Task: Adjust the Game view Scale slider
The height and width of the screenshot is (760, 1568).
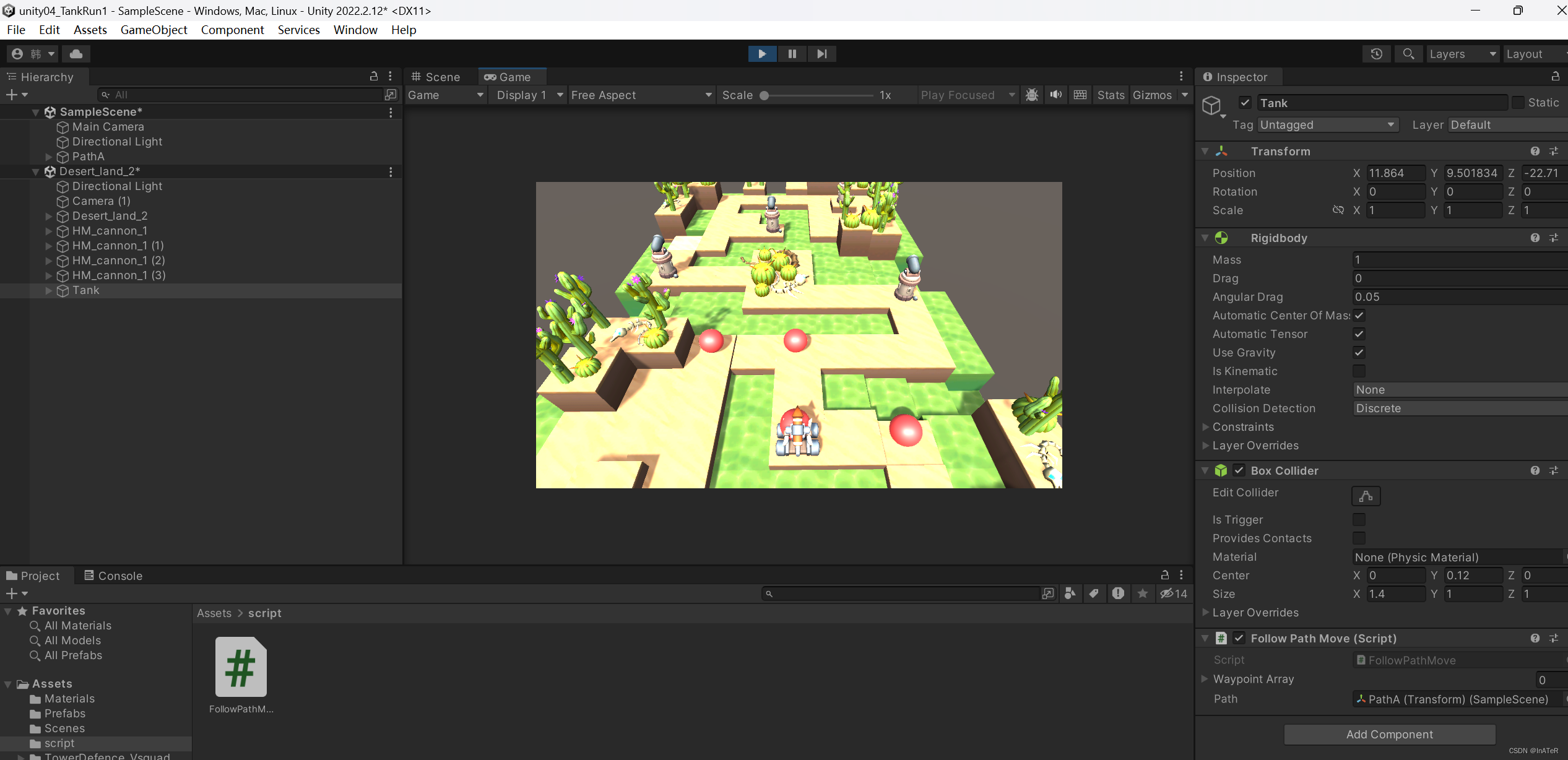Action: point(765,95)
